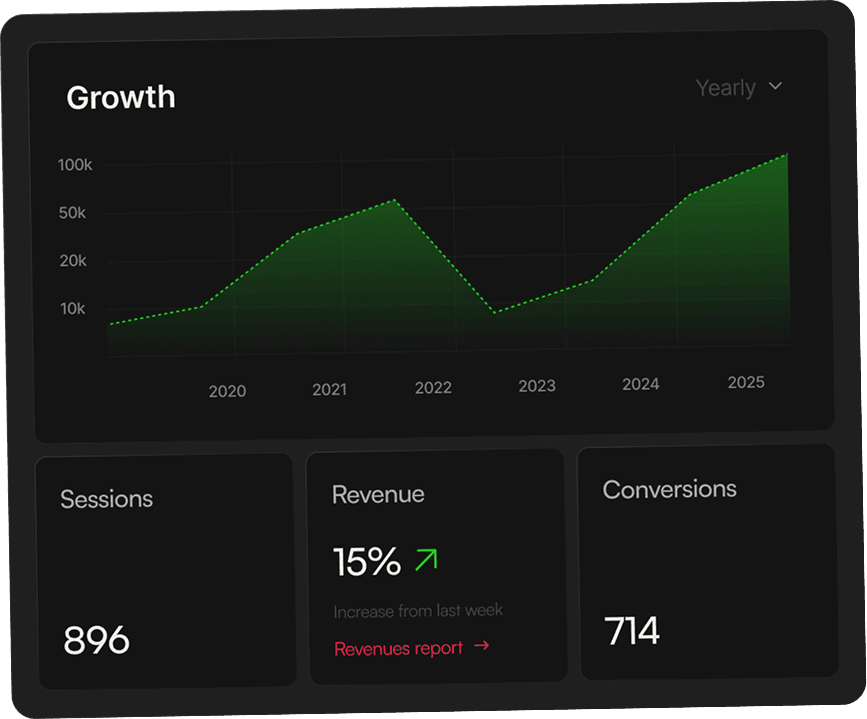867x719 pixels.
Task: Click the green upward trend arrow icon
Action: click(x=428, y=559)
